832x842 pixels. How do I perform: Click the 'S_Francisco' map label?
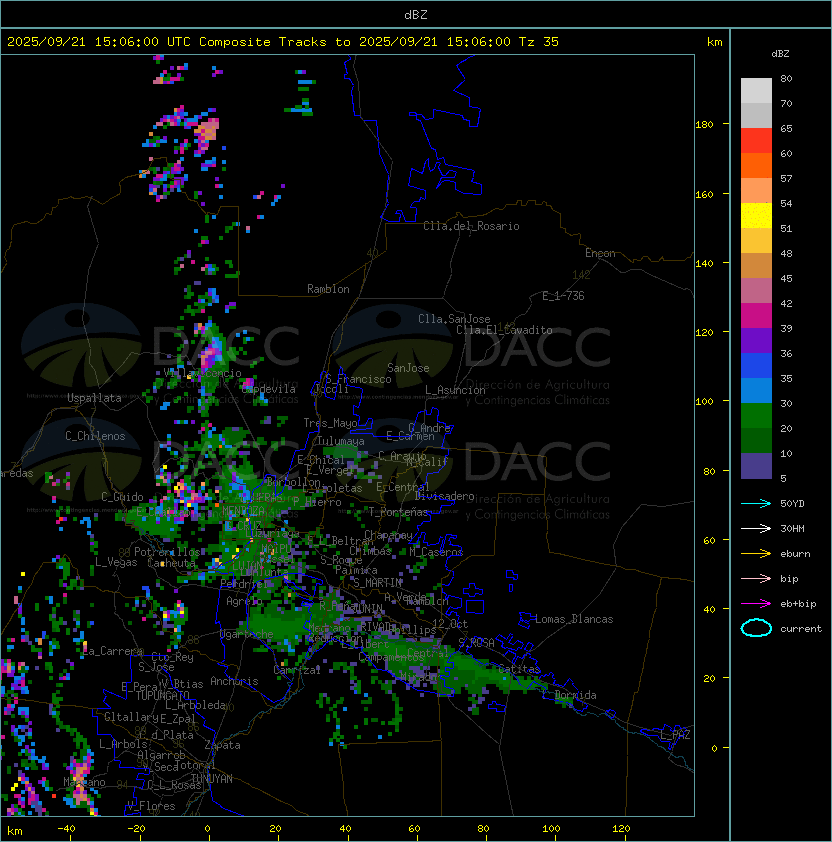(x=358, y=379)
